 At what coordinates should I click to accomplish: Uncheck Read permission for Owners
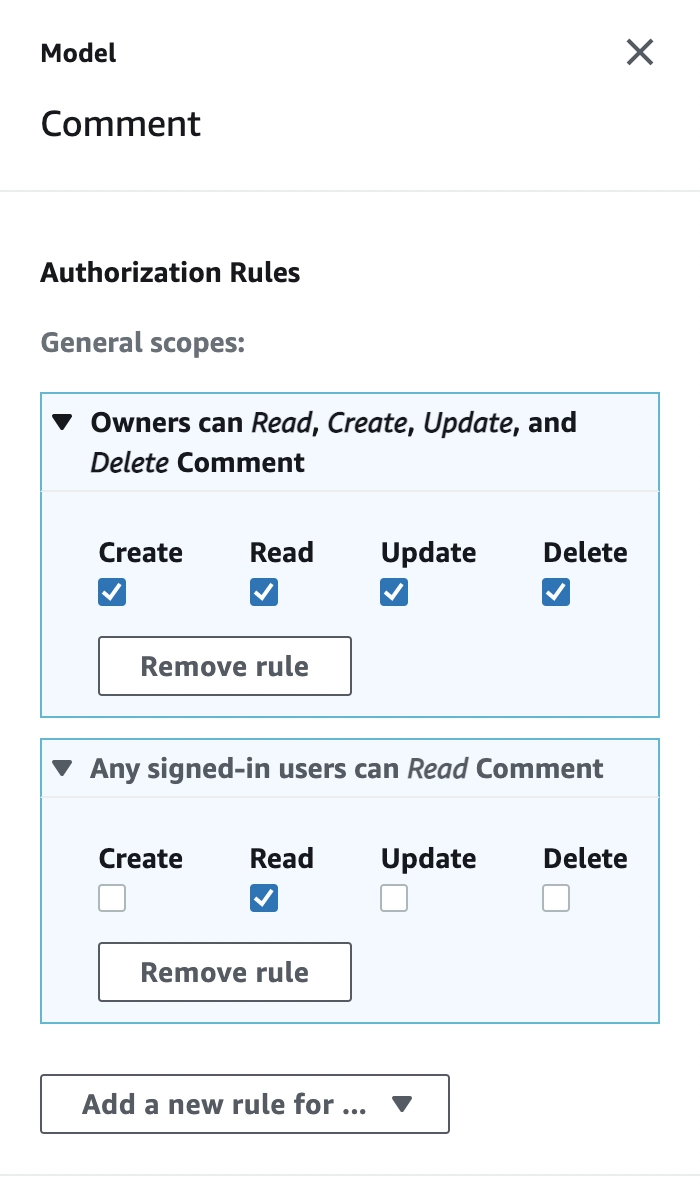point(264,593)
